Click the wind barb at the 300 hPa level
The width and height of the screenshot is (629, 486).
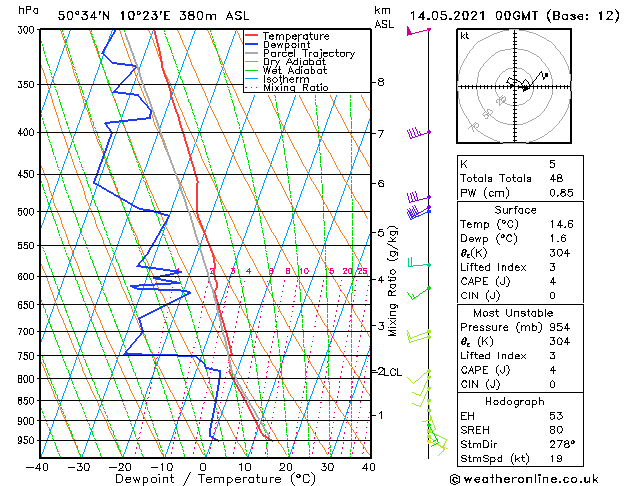pyautogui.click(x=418, y=31)
